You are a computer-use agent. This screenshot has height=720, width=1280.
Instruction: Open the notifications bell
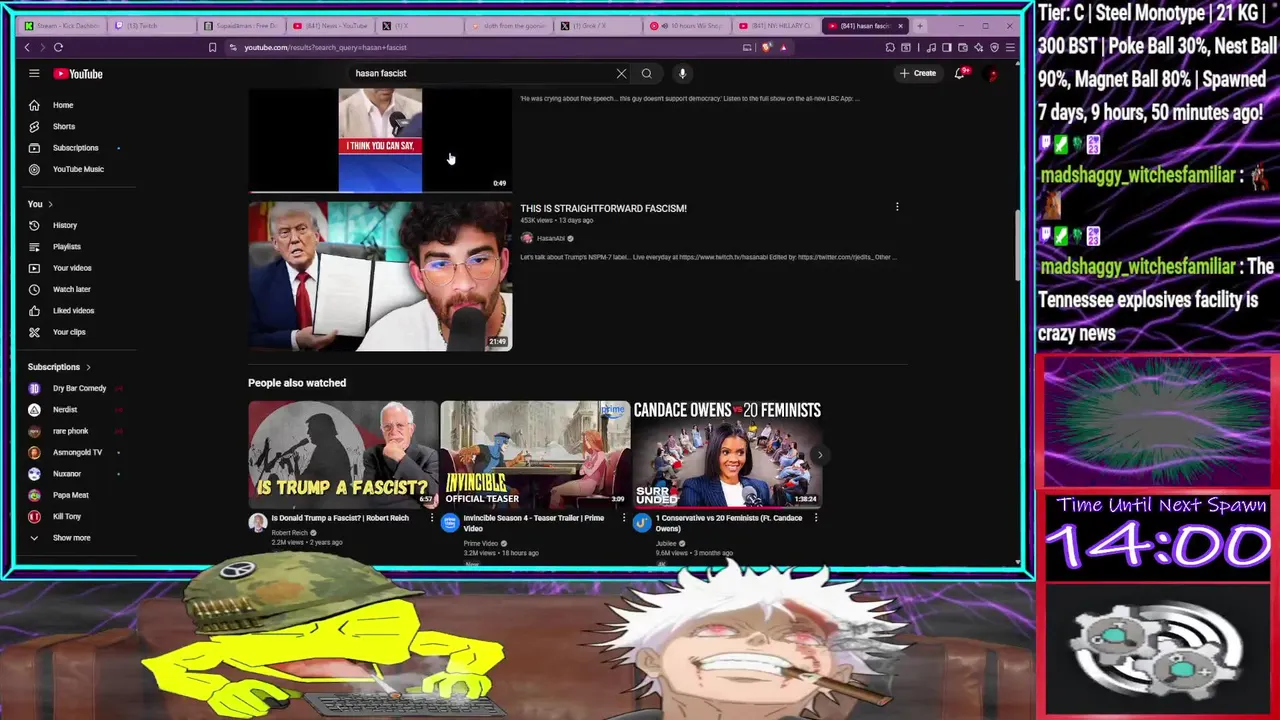tap(960, 73)
